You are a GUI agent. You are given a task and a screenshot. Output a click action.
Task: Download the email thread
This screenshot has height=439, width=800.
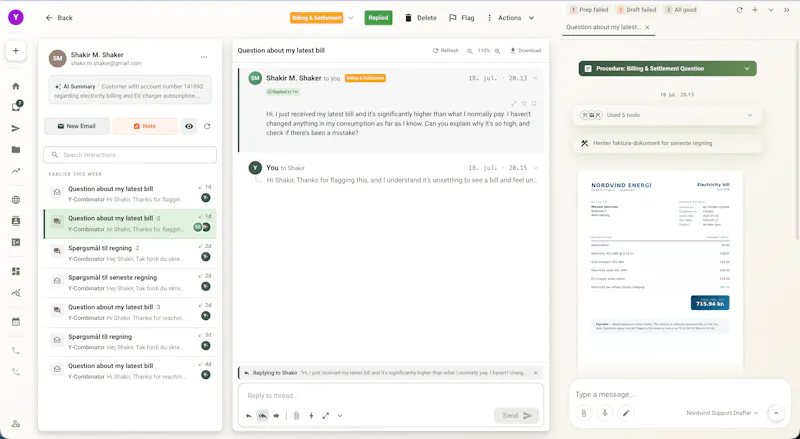click(525, 51)
